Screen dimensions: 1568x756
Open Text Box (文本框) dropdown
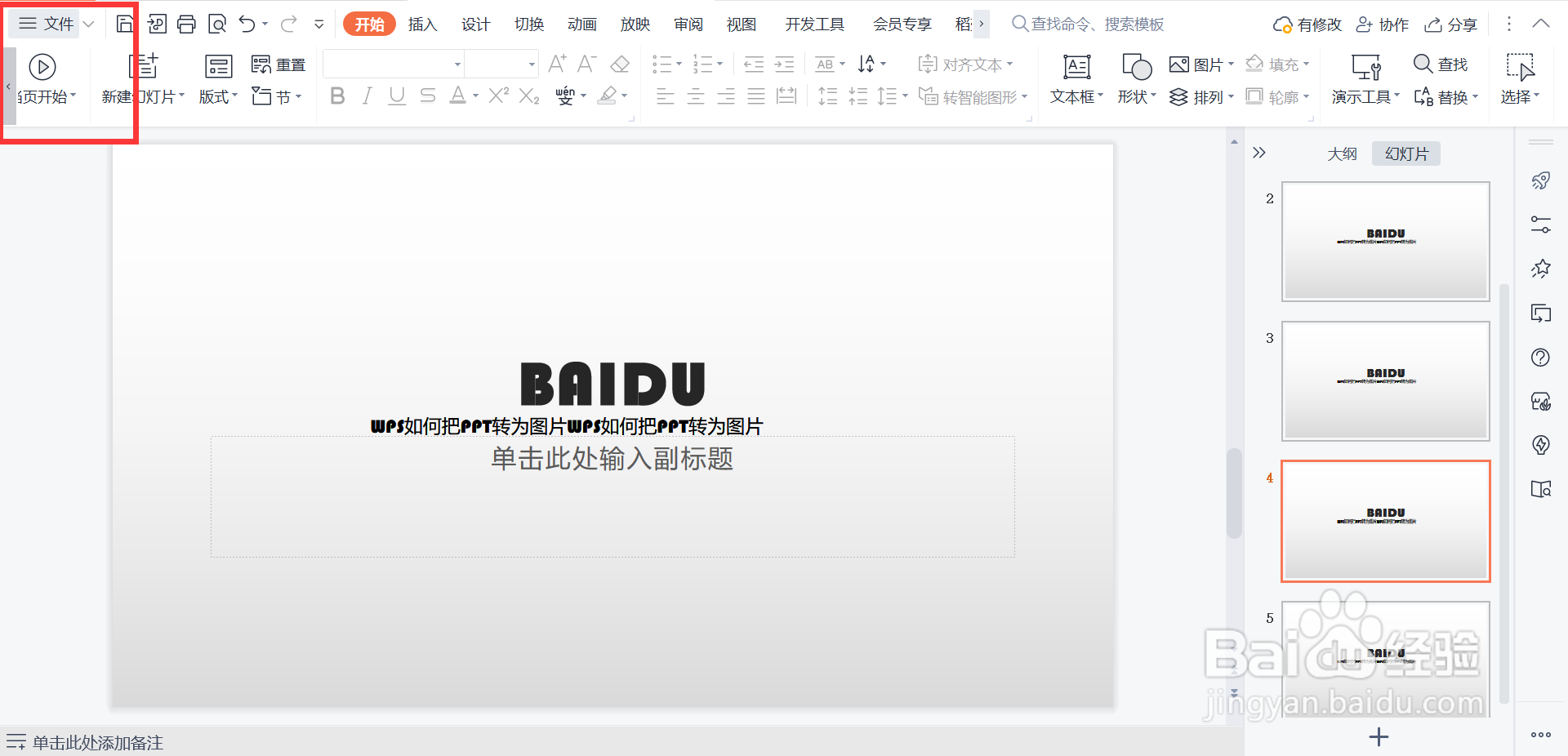(1076, 96)
